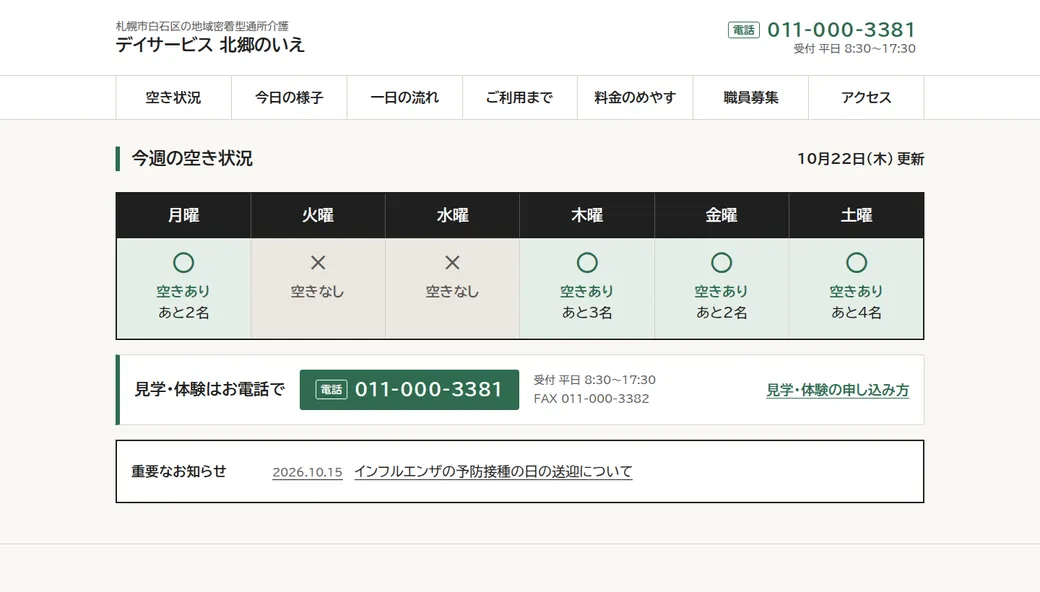Click the FAX 011-000-3382 text

(x=592, y=398)
